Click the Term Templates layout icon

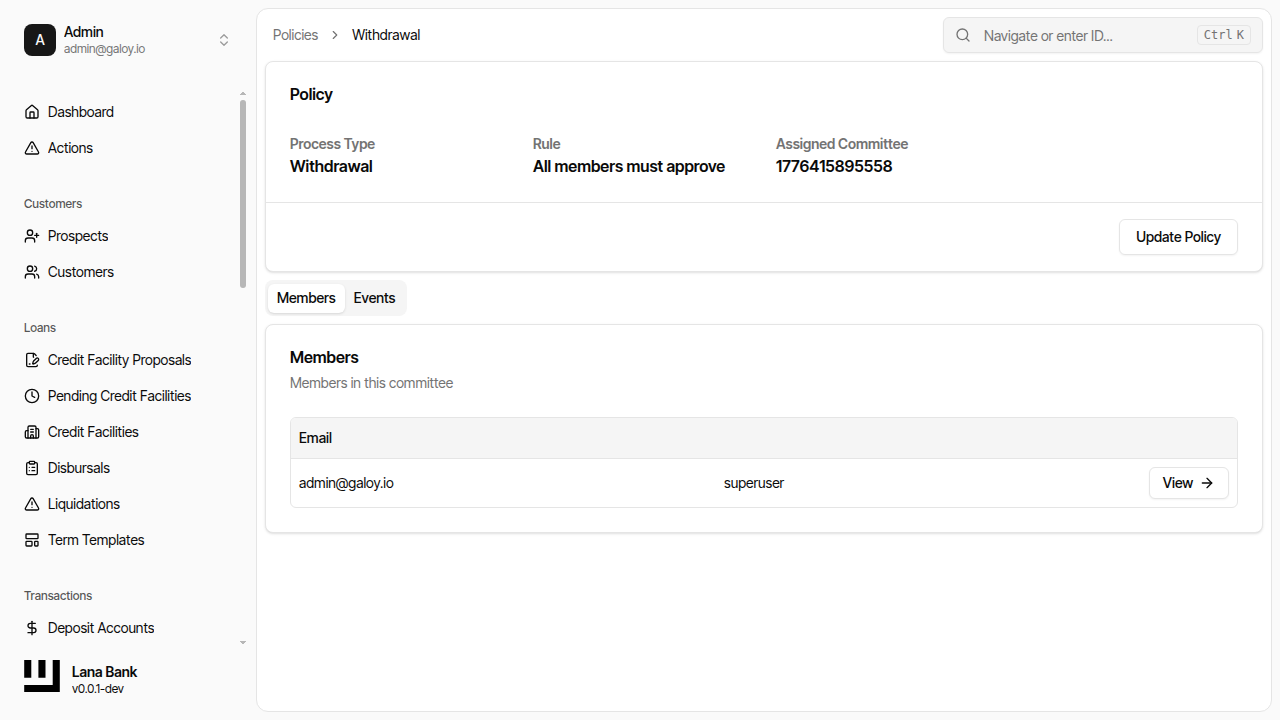click(32, 540)
